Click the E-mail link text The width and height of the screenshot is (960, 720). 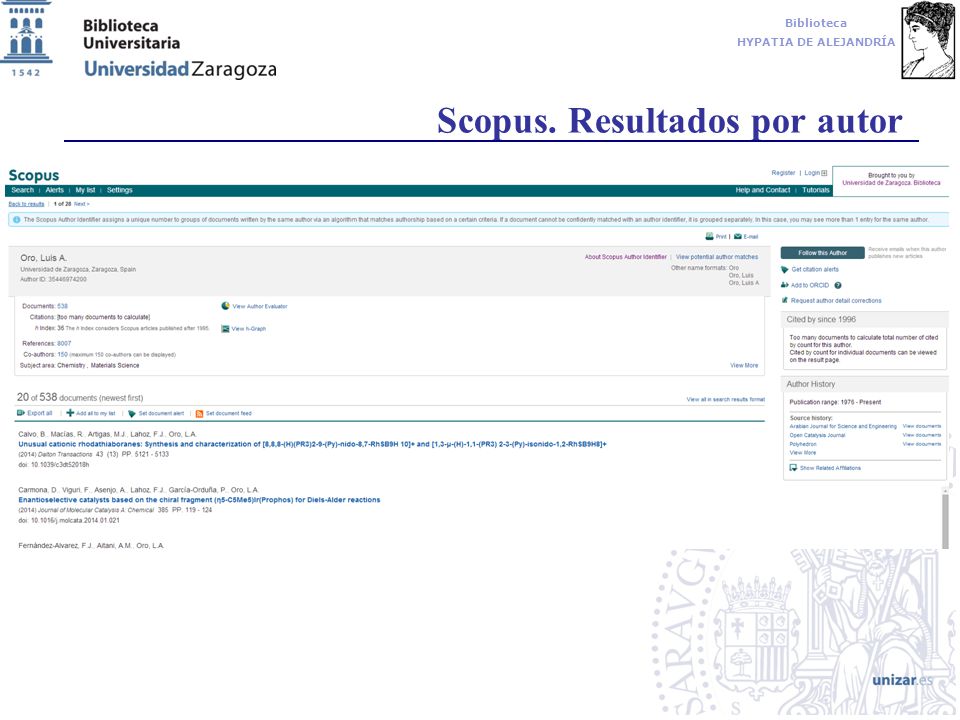coord(751,237)
